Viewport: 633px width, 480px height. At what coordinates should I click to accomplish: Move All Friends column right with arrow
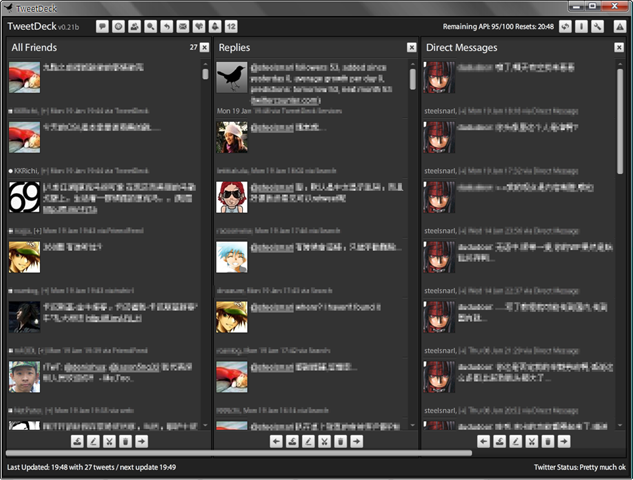coord(142,441)
